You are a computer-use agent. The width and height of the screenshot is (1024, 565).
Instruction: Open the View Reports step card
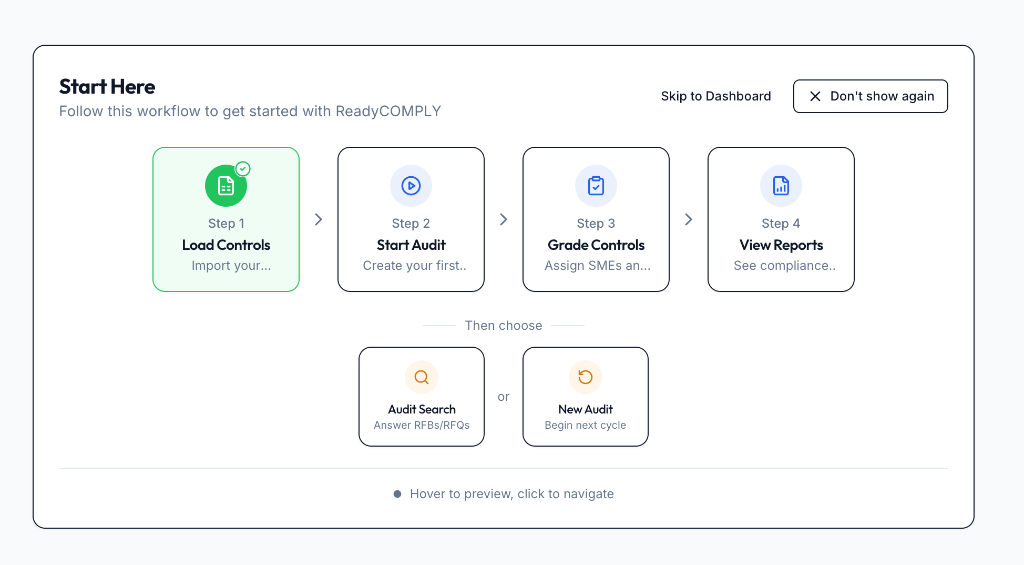[781, 219]
